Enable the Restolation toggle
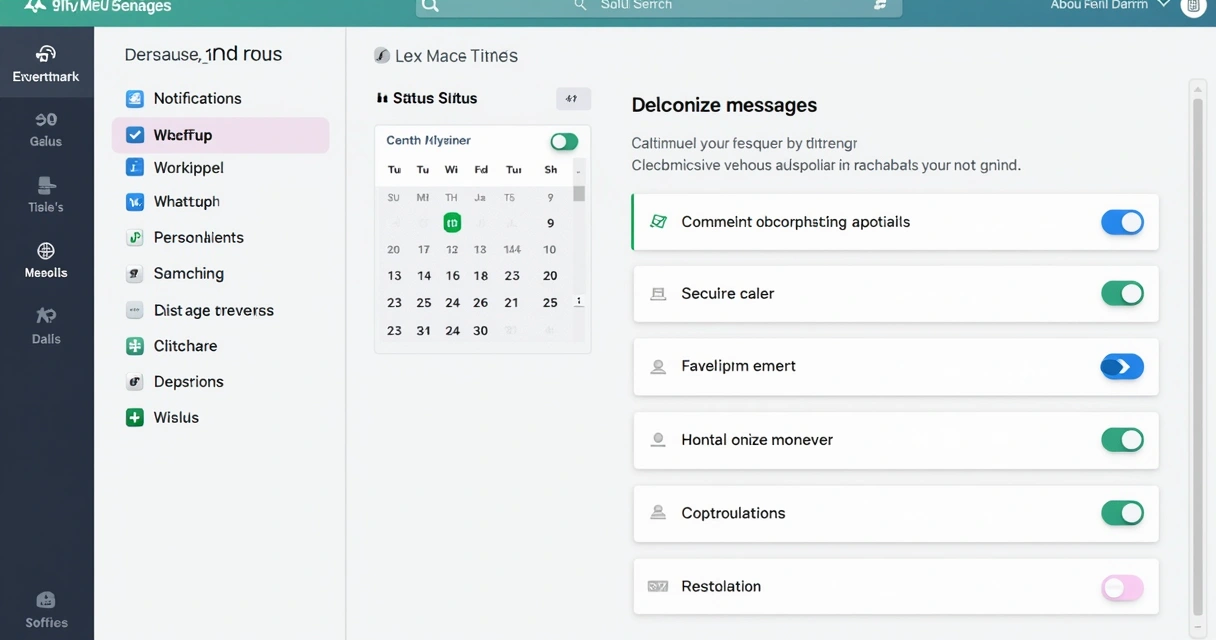Screen dimensions: 1216x640 click(1122, 588)
